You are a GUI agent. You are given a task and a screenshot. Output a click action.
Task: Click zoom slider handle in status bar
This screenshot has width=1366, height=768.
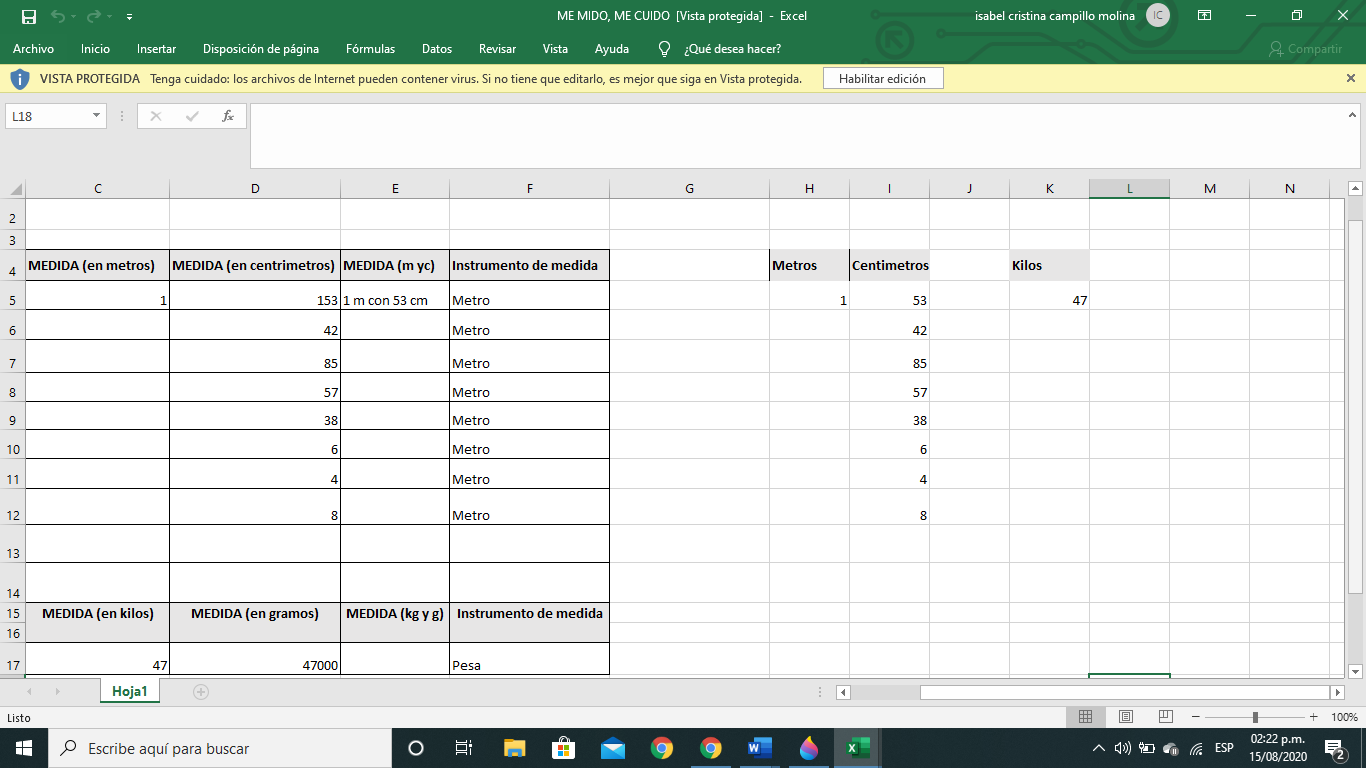[1255, 717]
